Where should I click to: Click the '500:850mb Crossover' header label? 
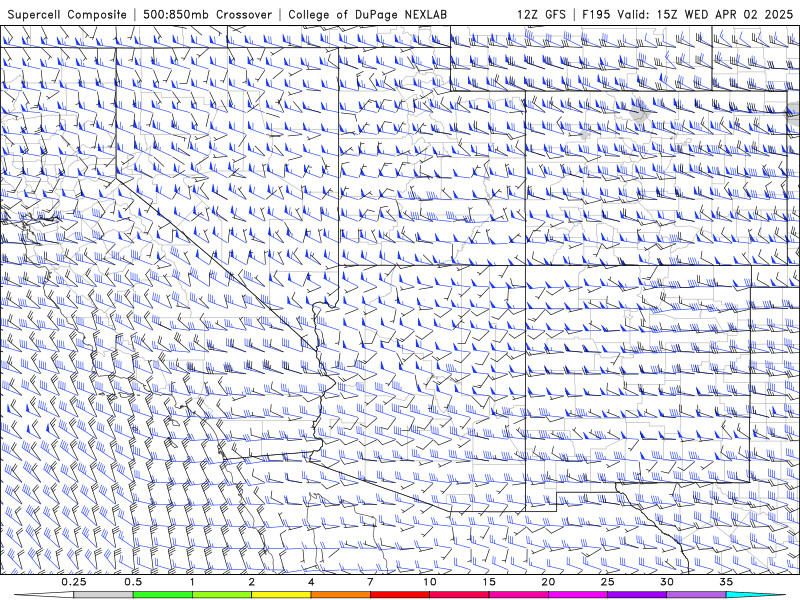[207, 15]
